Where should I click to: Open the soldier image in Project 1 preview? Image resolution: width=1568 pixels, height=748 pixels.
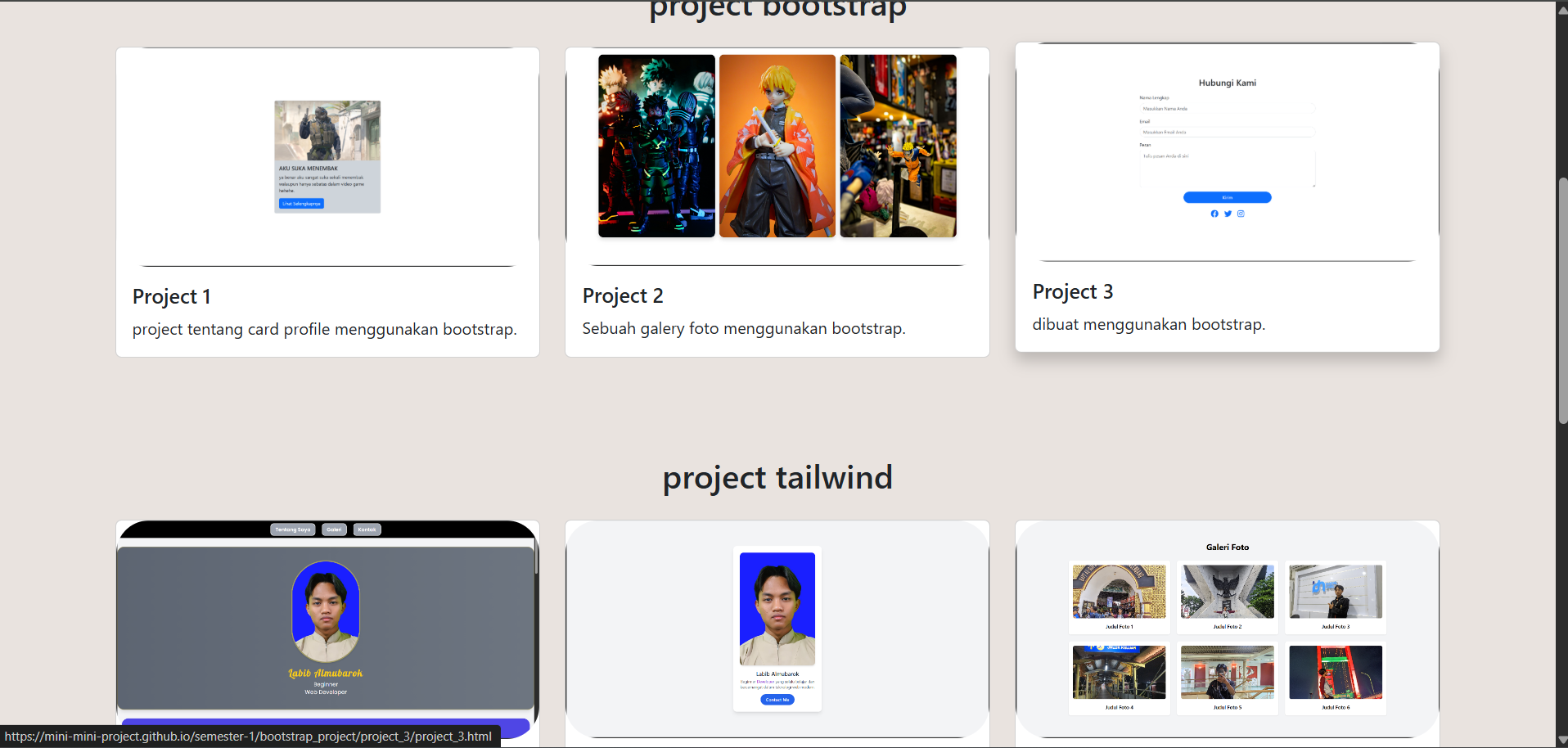[x=327, y=130]
